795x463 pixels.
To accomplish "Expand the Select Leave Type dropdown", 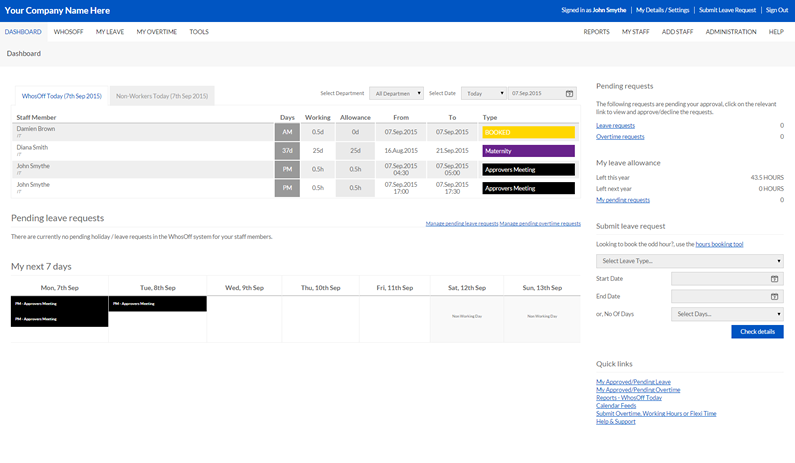I will 689,261.
